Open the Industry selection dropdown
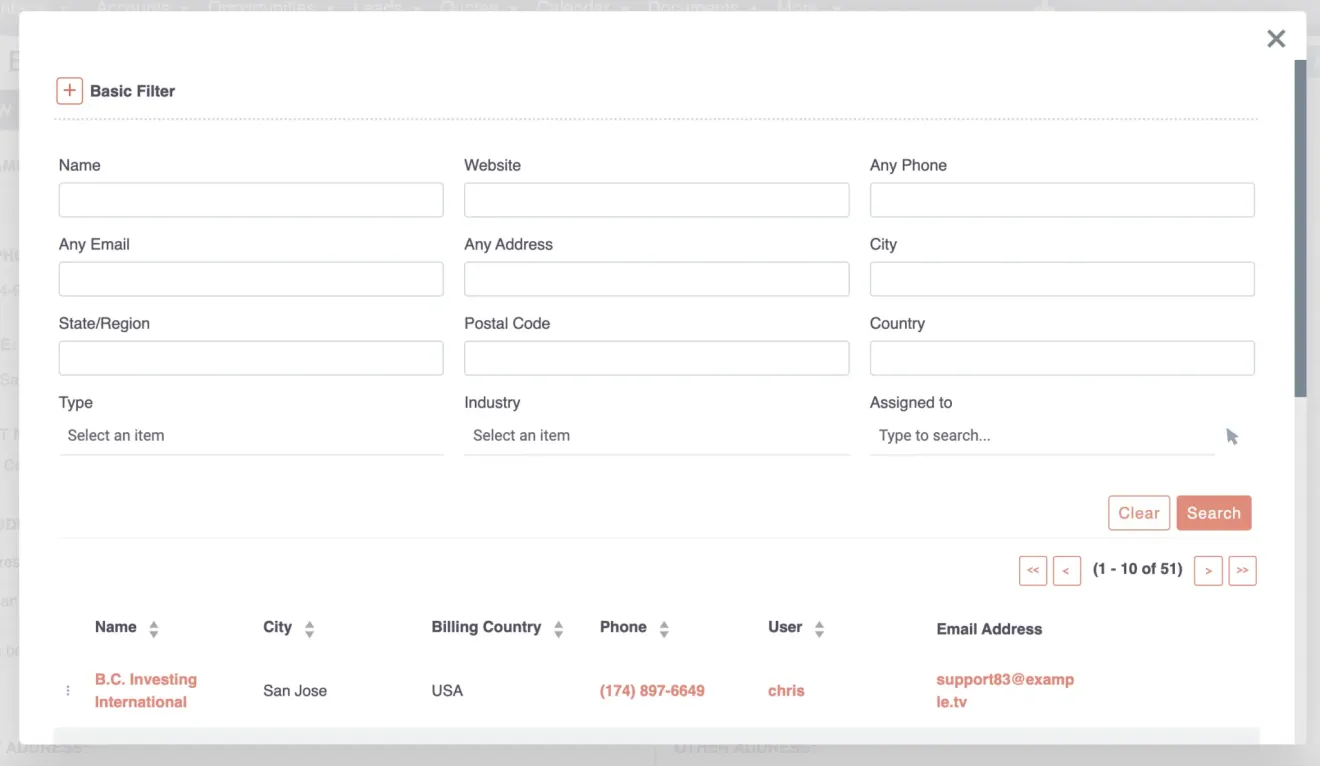This screenshot has height=766, width=1320. tap(656, 436)
